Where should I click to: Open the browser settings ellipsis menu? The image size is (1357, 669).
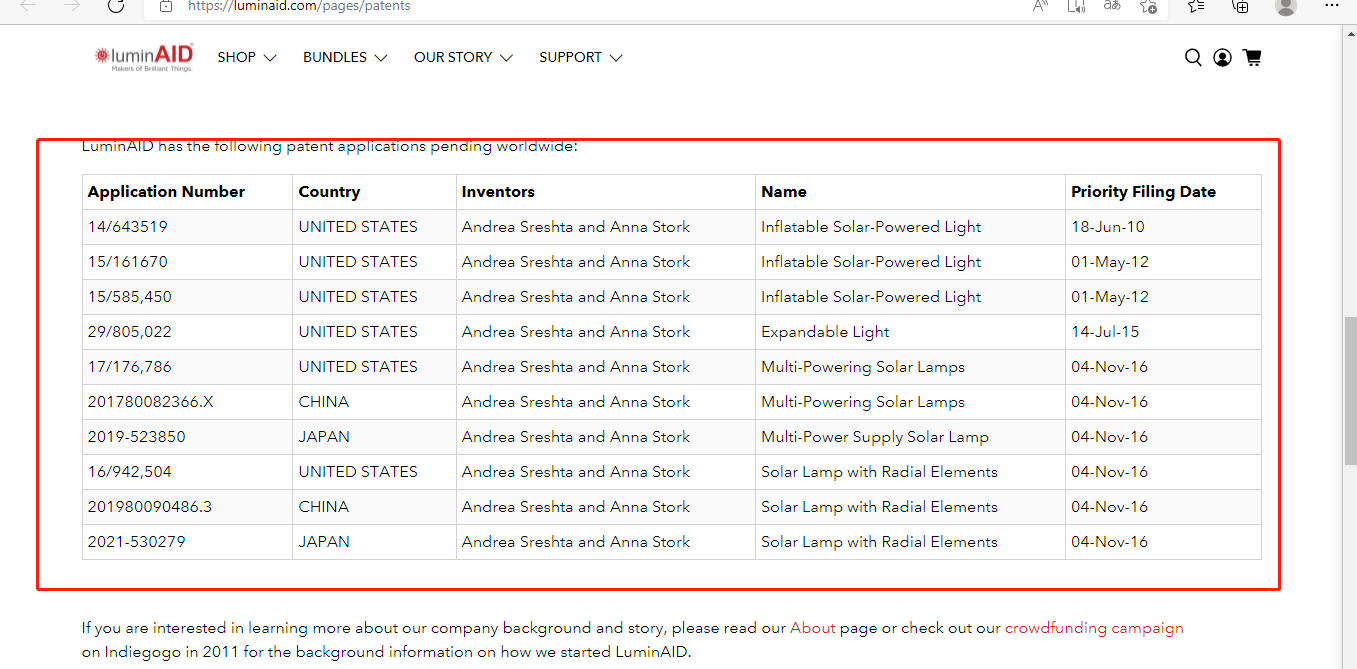pos(1331,6)
